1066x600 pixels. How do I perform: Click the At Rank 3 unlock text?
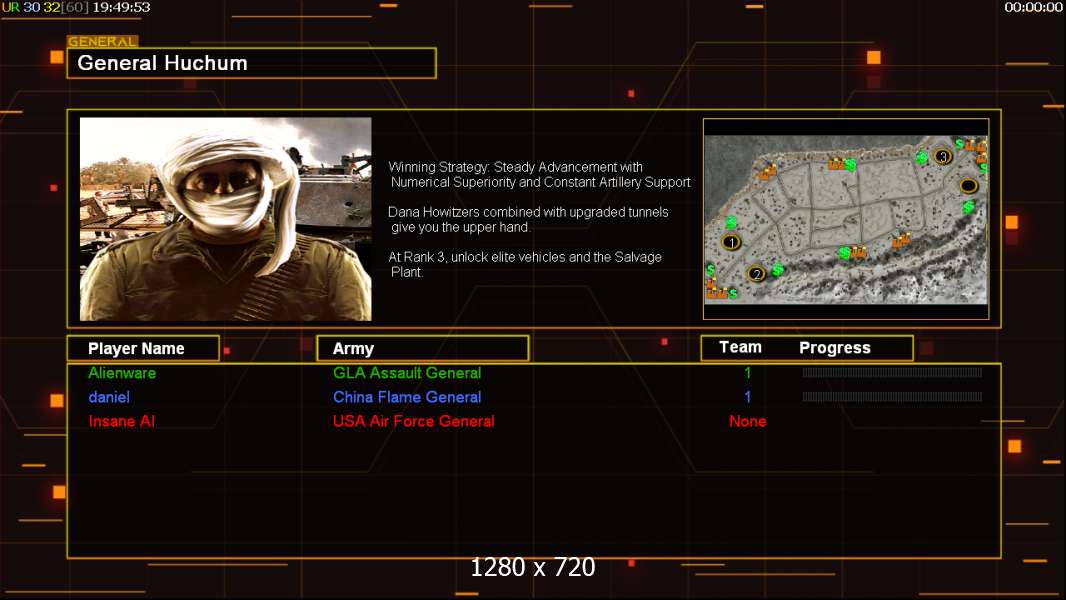point(525,264)
